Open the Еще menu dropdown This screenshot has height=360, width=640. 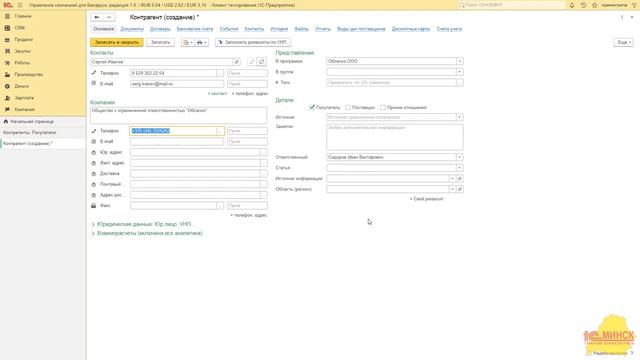[623, 42]
